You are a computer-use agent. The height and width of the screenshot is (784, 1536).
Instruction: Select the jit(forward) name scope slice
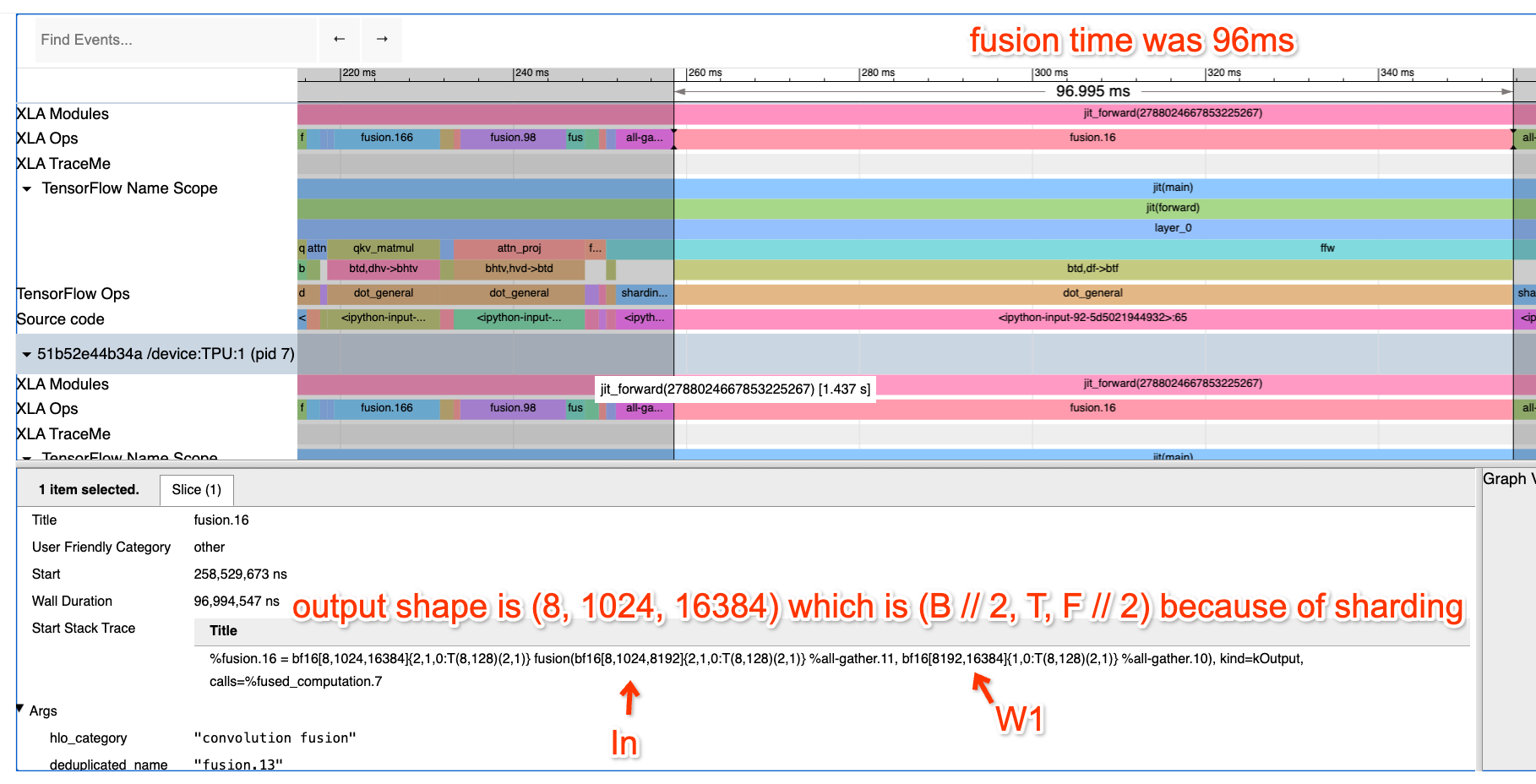tap(1172, 208)
